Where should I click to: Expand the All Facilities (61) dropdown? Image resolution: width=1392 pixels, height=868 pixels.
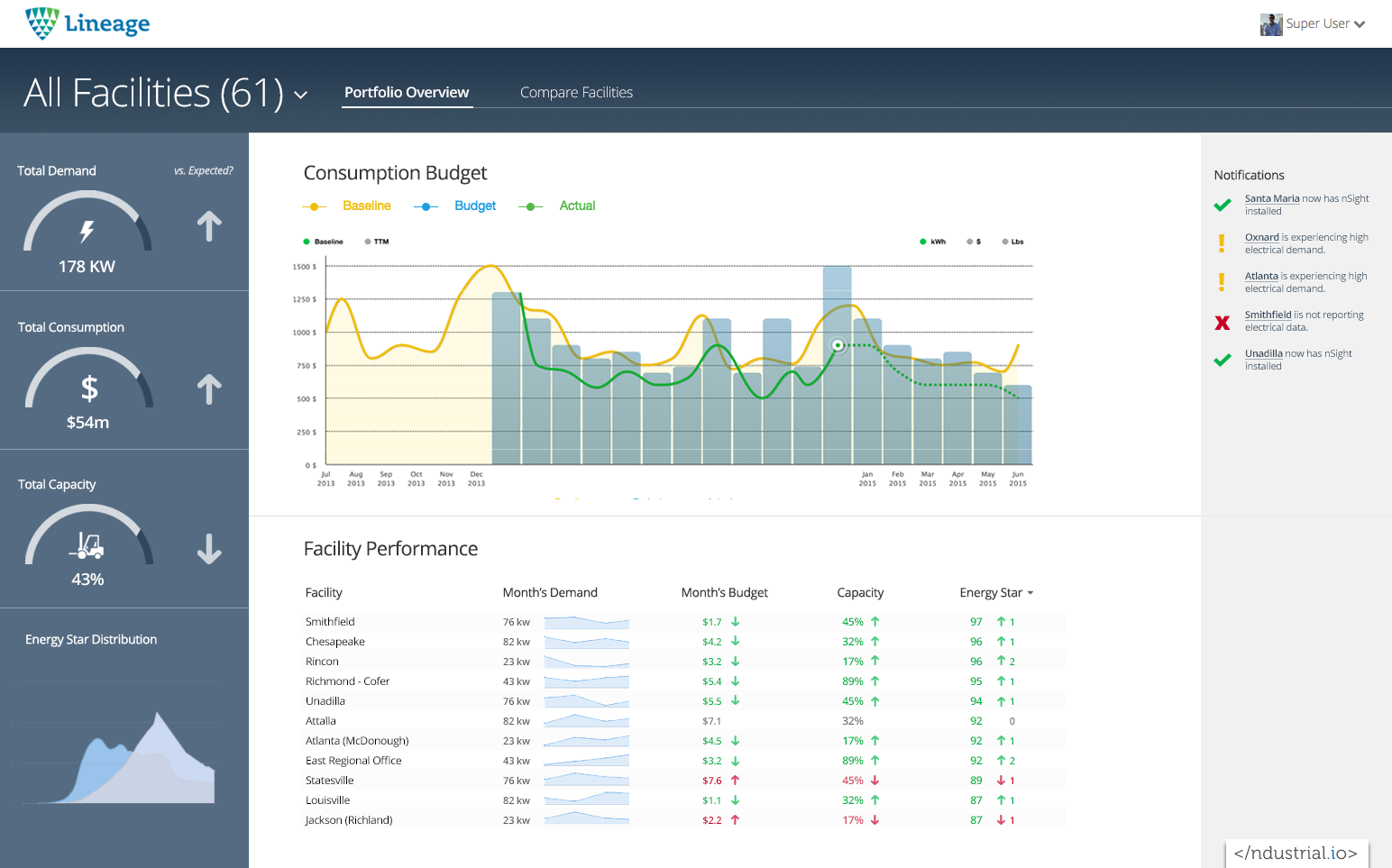coord(301,95)
